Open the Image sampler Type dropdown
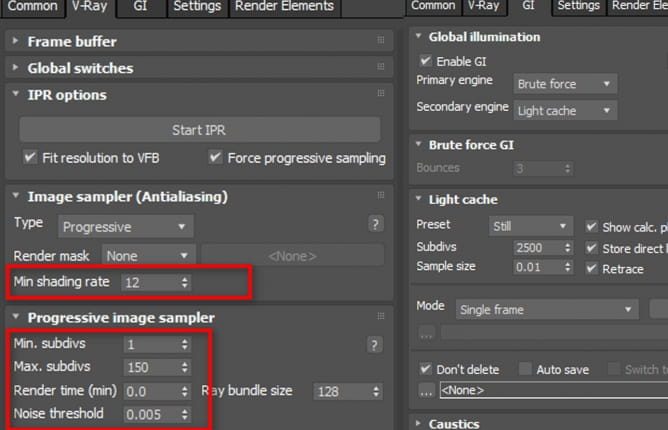668x430 pixels. point(124,227)
